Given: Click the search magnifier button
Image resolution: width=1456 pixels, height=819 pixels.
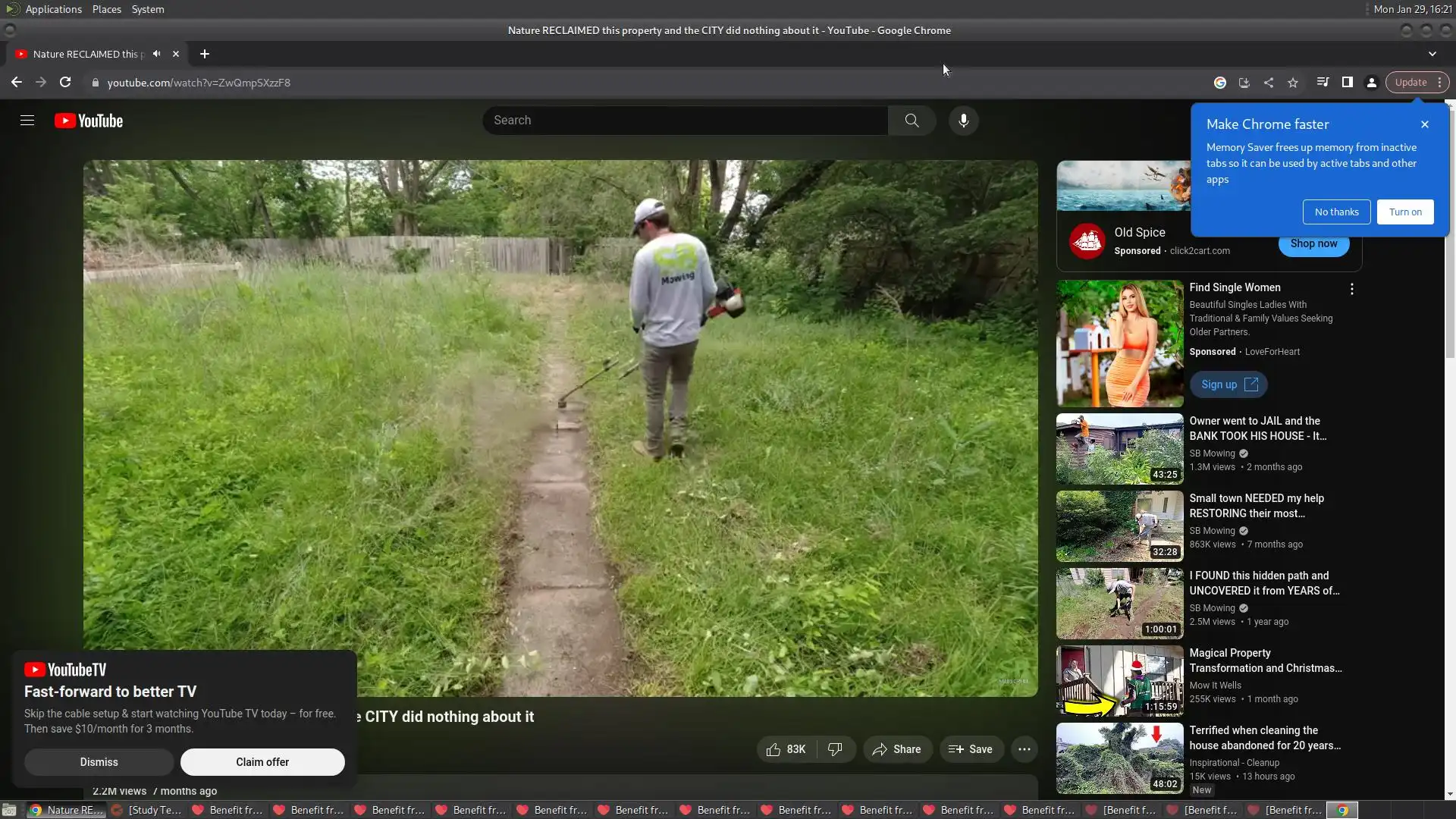Looking at the screenshot, I should click(912, 121).
